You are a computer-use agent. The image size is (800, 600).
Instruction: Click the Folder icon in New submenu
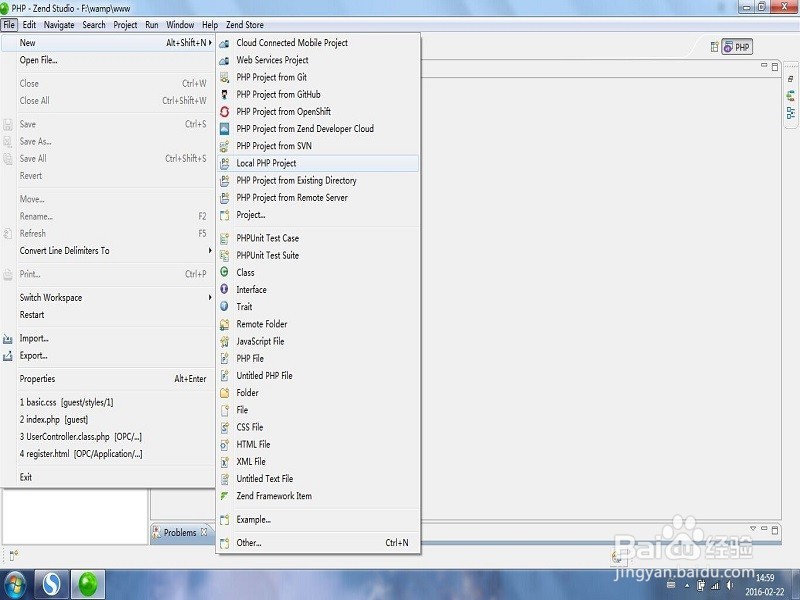pyautogui.click(x=224, y=393)
